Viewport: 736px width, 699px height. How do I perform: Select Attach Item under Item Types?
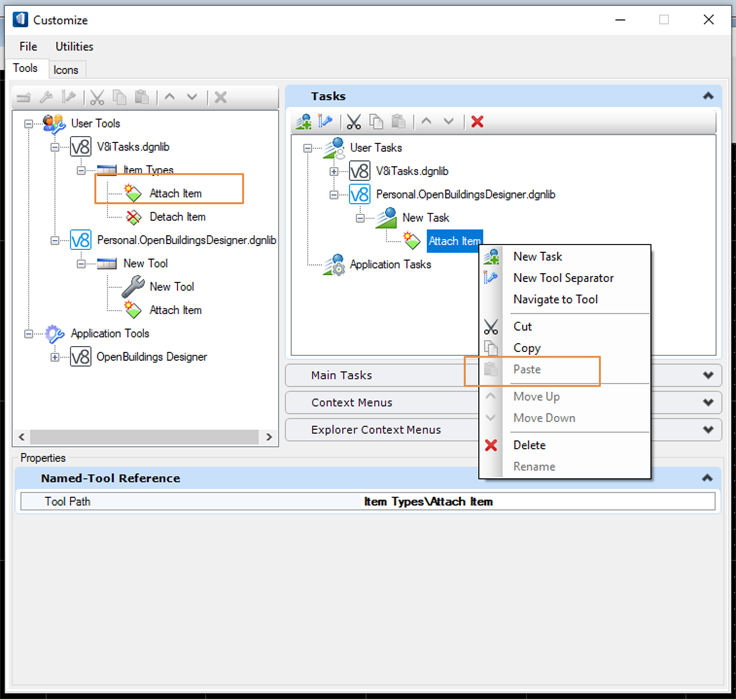176,193
